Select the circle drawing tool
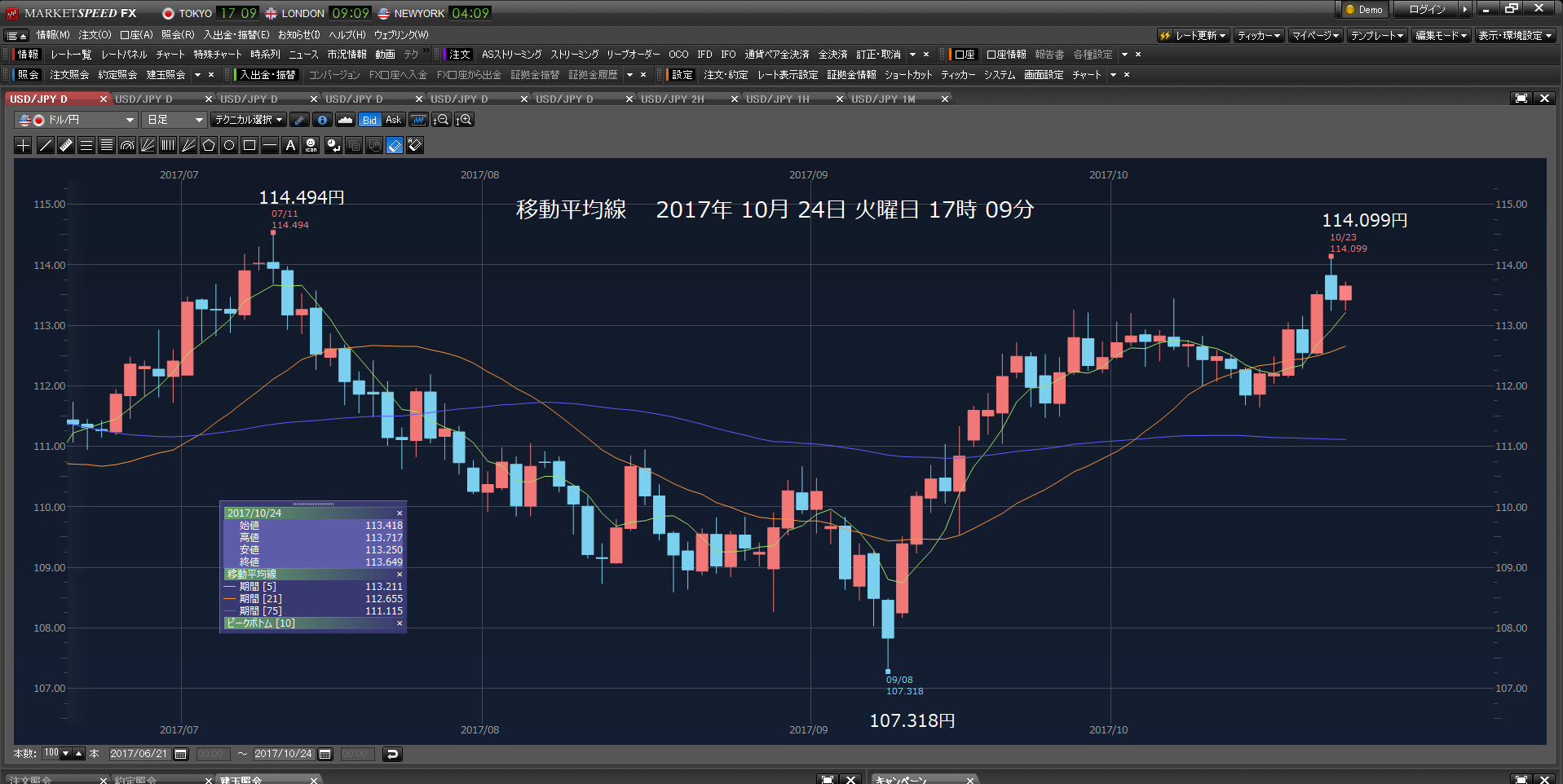Image resolution: width=1563 pixels, height=784 pixels. coord(229,145)
